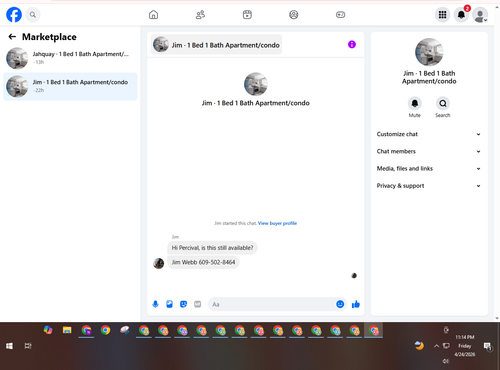Expand Media, files and links
Screen dimensions: 500x370
[429, 169]
